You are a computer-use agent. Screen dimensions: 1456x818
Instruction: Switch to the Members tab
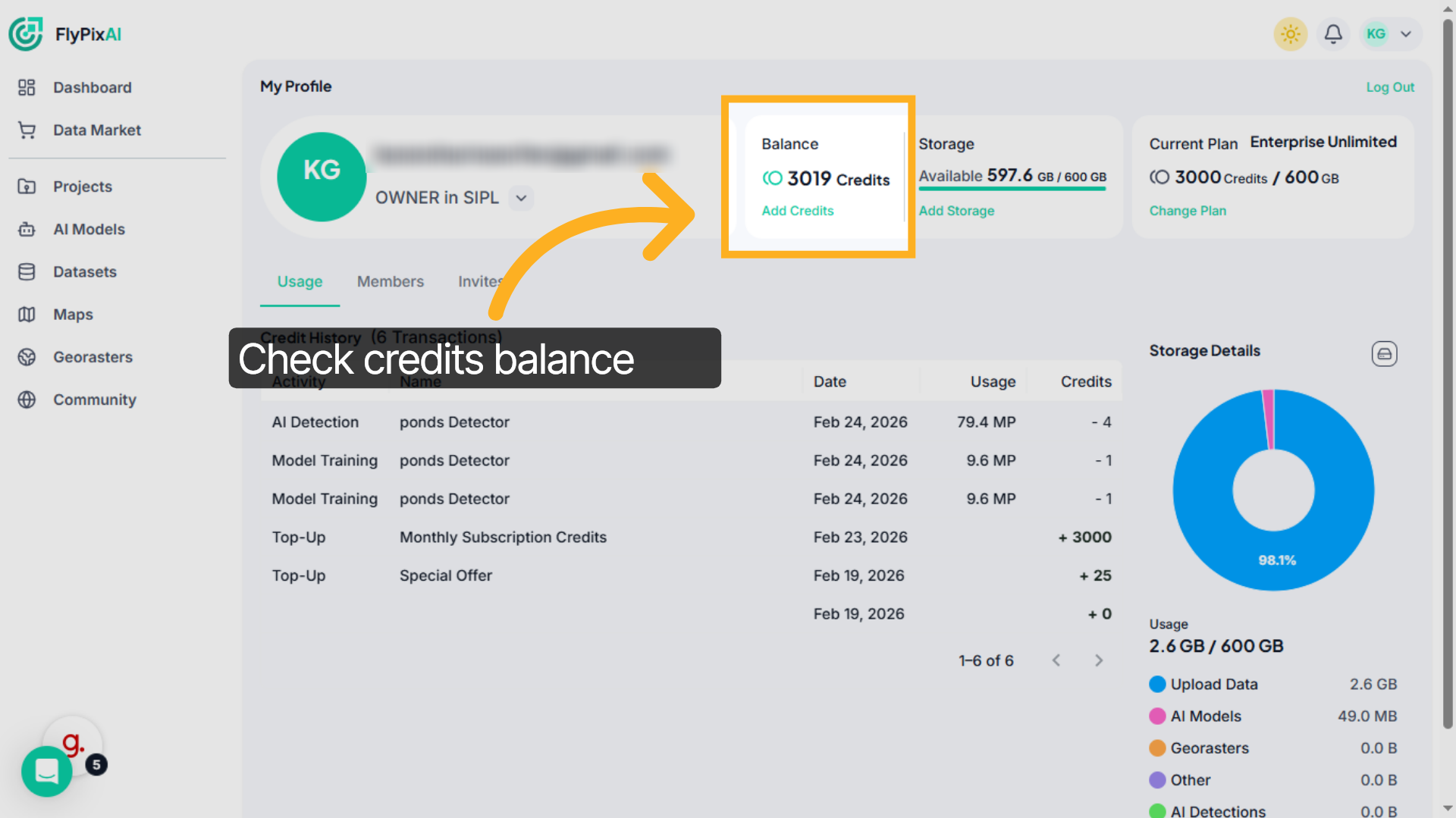click(391, 282)
